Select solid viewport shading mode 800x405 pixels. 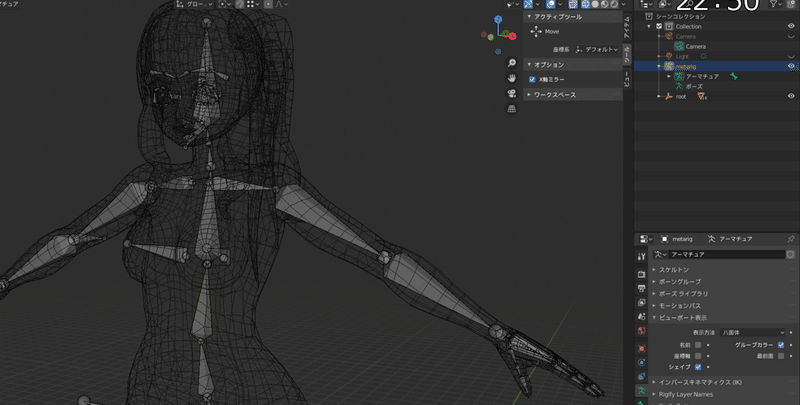pos(595,4)
